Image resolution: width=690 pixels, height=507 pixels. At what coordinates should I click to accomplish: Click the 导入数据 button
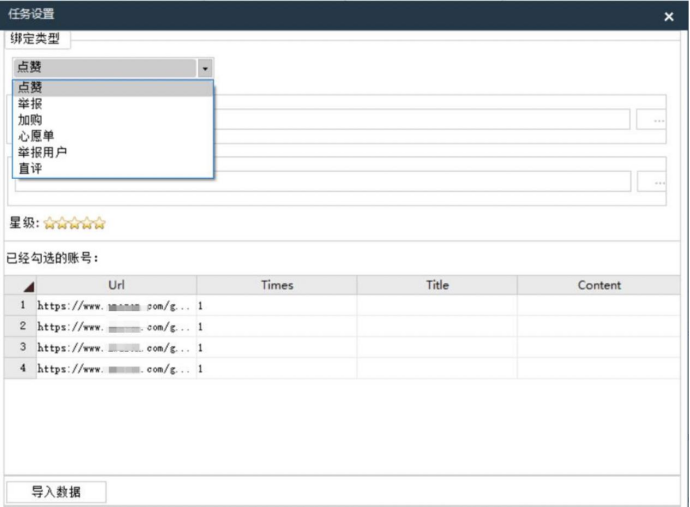[x=56, y=492]
